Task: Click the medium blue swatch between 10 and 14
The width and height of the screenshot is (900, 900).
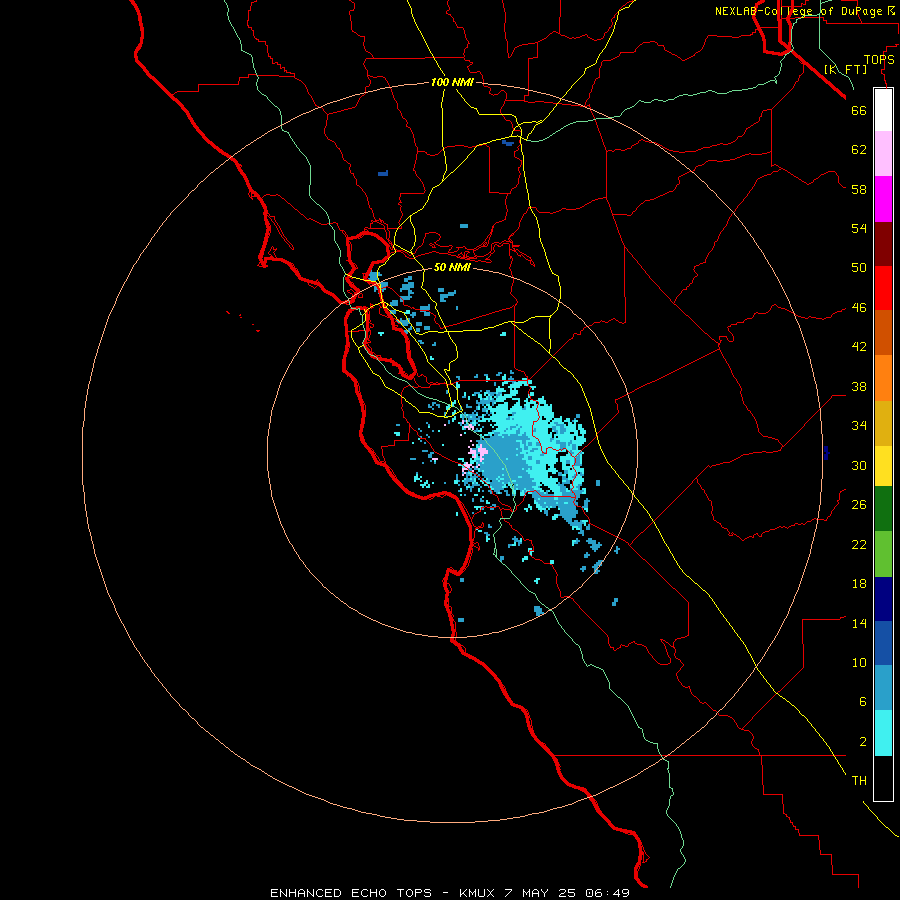Action: pos(883,643)
